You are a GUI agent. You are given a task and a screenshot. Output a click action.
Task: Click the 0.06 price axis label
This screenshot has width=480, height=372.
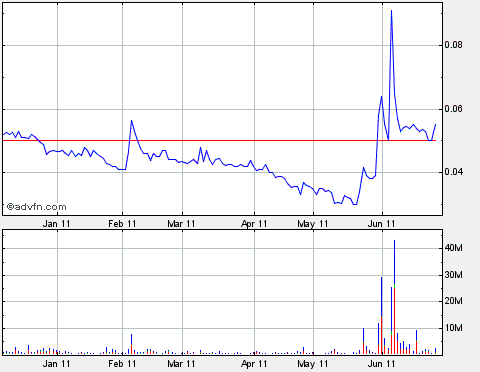point(454,109)
